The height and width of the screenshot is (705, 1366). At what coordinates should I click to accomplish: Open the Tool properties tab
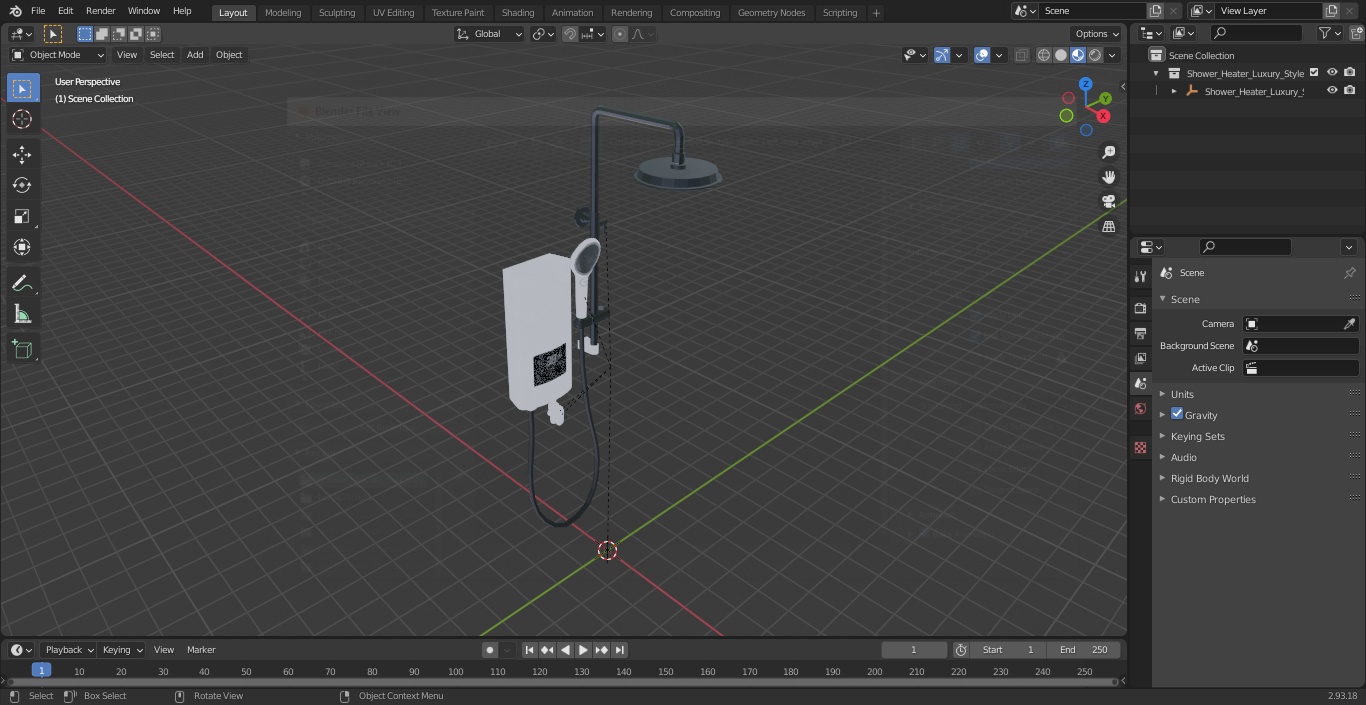point(1140,276)
